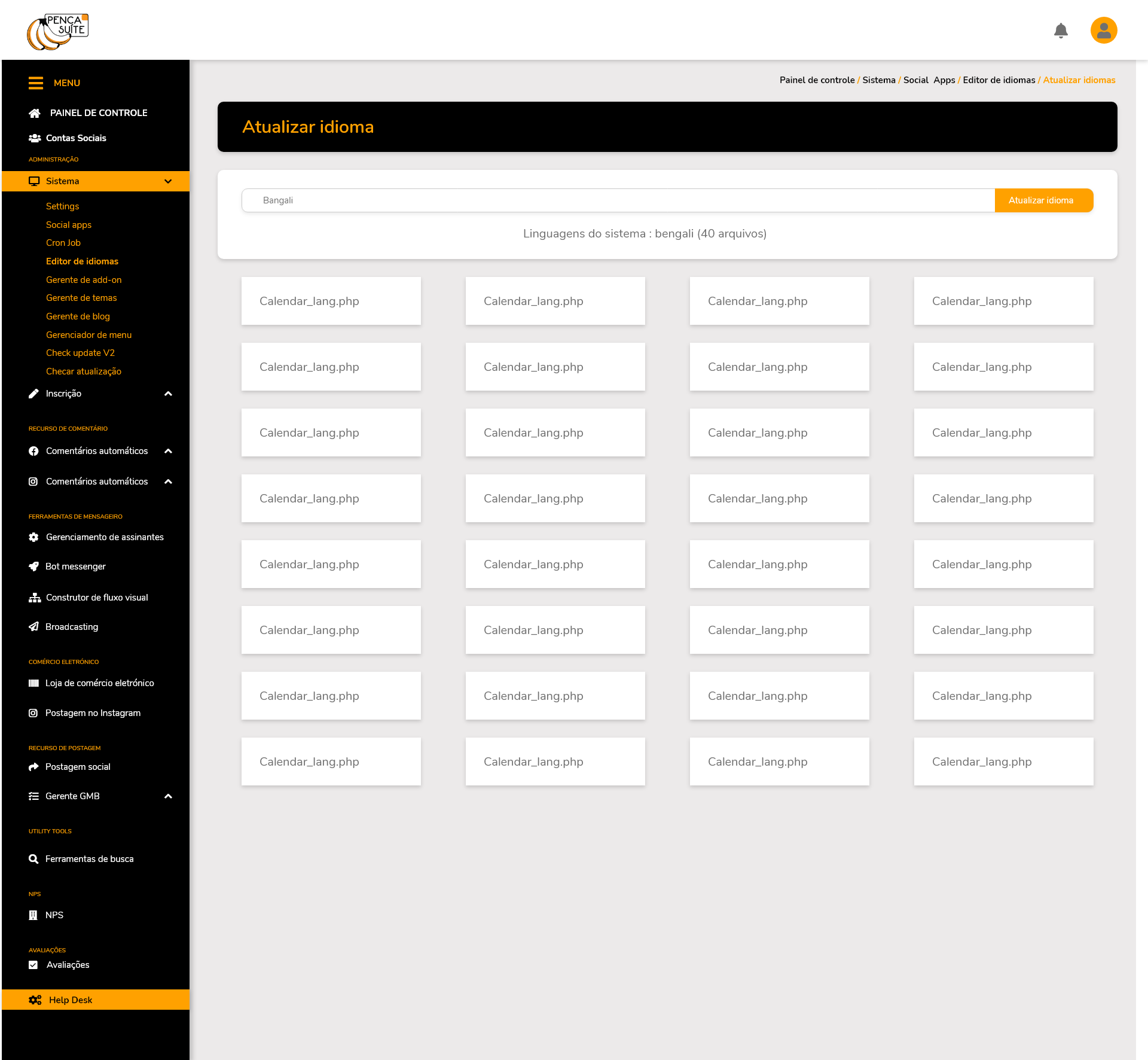The width and height of the screenshot is (1148, 1060).
Task: Open the Construtor de fluxo visual item
Action: [96, 598]
